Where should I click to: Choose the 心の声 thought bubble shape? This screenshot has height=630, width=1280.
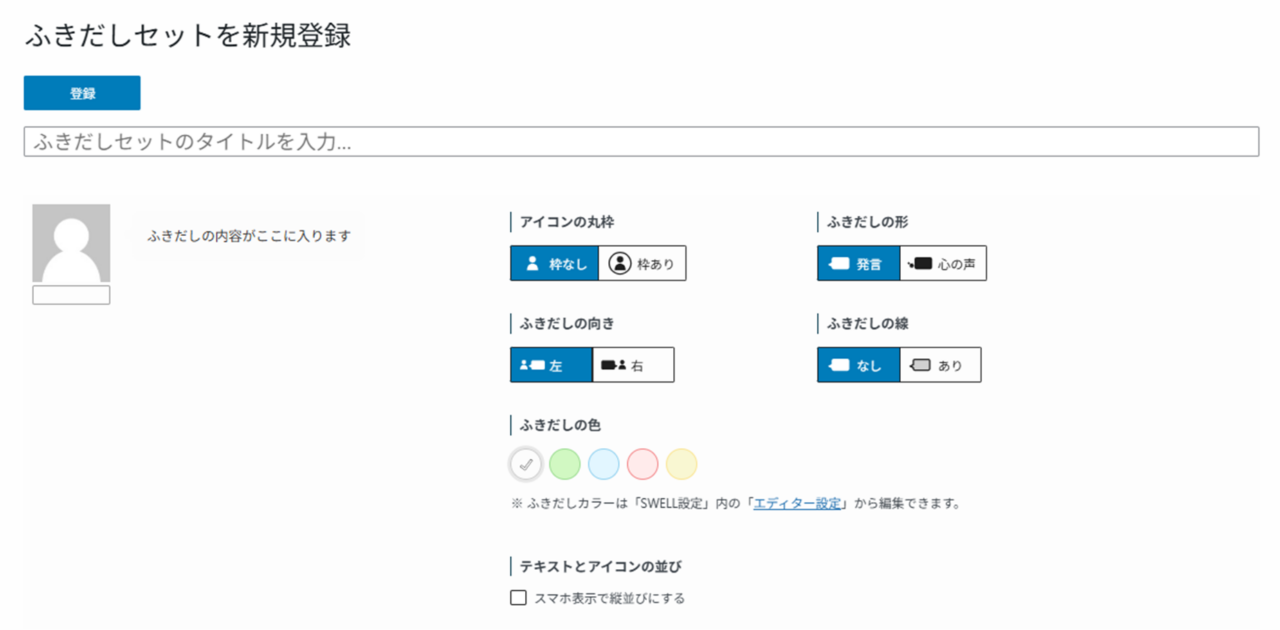coord(943,264)
